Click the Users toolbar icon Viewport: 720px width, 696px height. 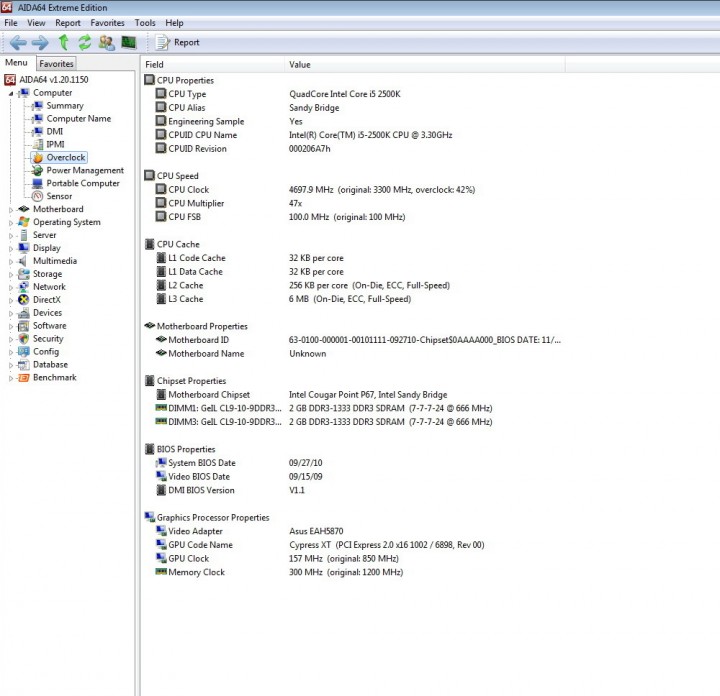click(107, 43)
